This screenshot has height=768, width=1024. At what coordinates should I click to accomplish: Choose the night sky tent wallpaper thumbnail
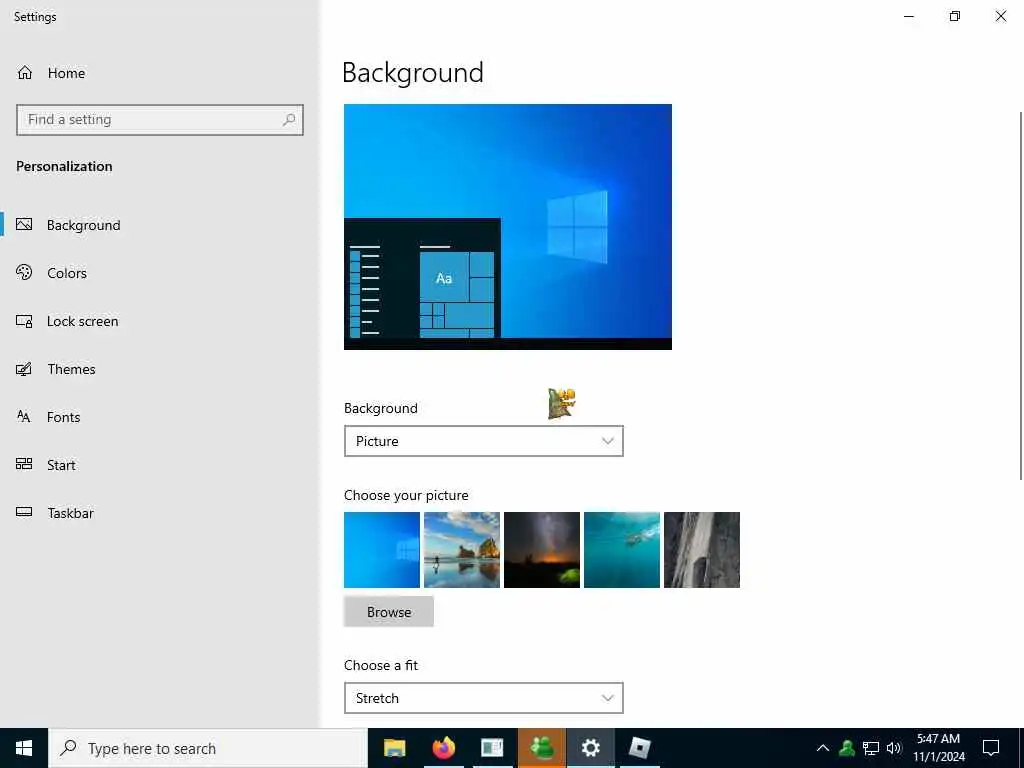pos(542,550)
